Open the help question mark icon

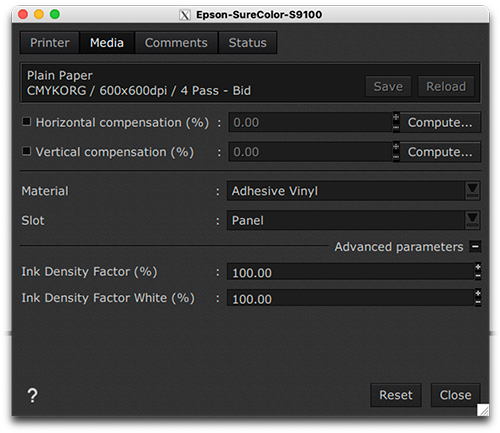32,395
